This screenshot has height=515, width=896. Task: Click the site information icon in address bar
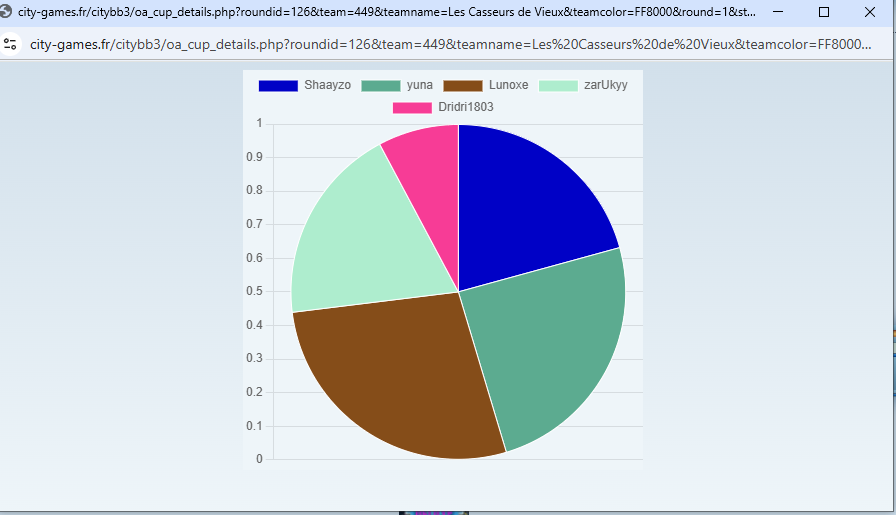pos(11,44)
